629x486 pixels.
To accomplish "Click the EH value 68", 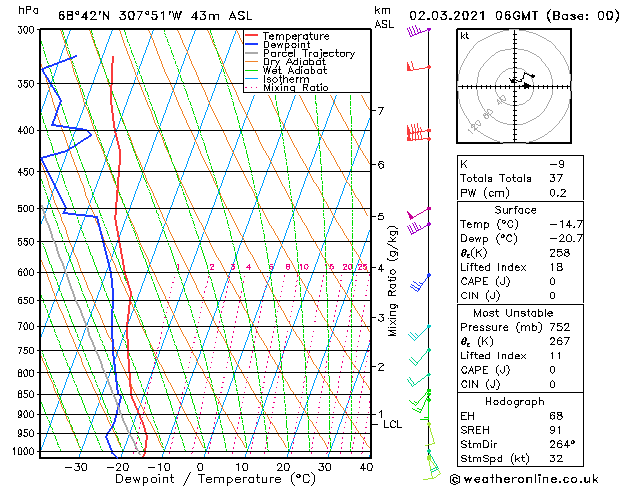I will click(556, 416).
